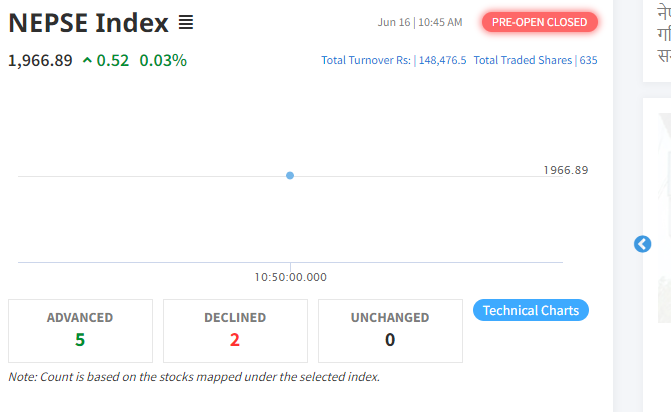Click the Nepali news text in sidebar
Screen dimensions: 671x412
[x=664, y=33]
